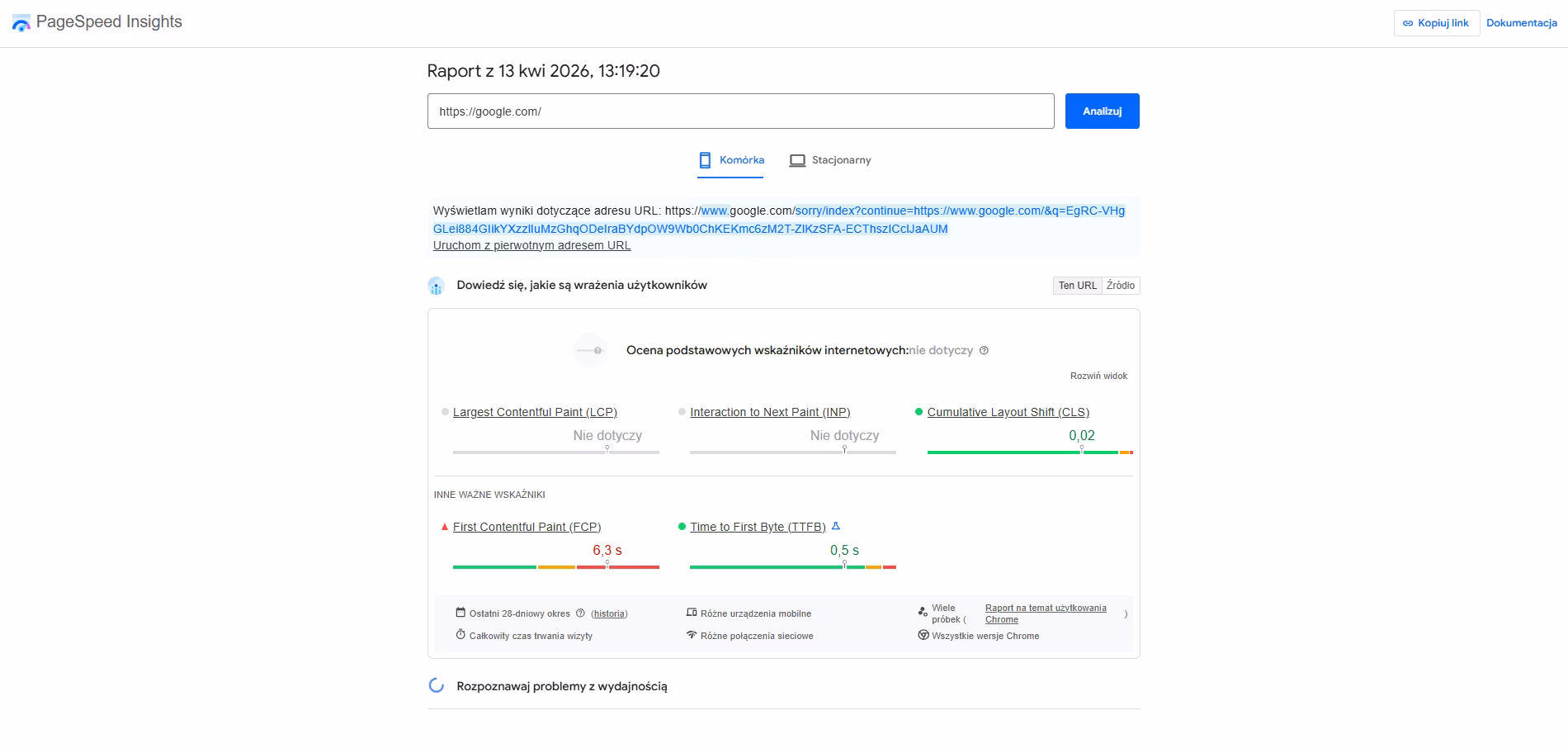This screenshot has width=1568, height=753.
Task: Open First Contentful Paint (FCP) link
Action: pyautogui.click(x=527, y=527)
